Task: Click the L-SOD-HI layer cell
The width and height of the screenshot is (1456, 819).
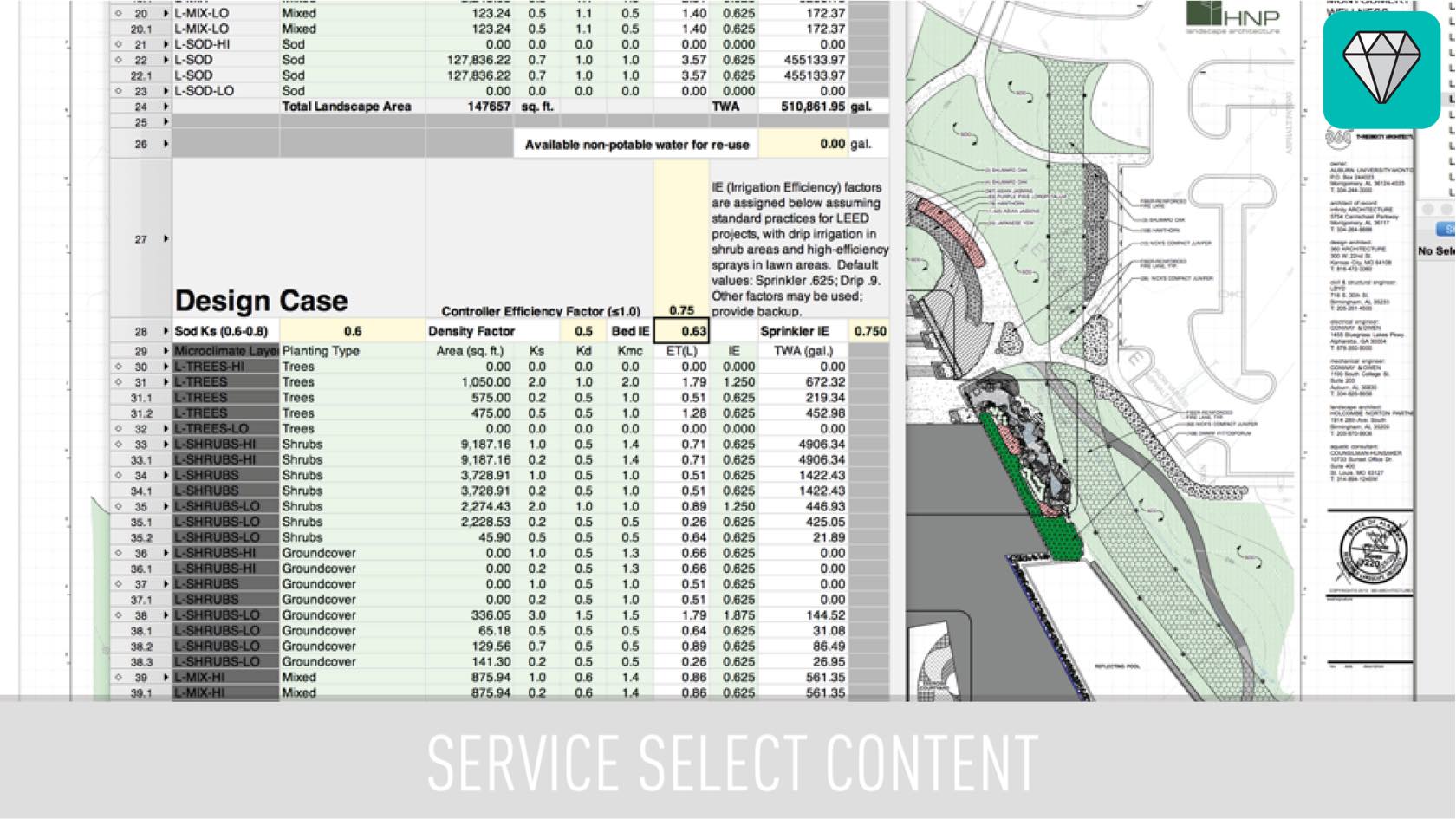Action: point(225,44)
